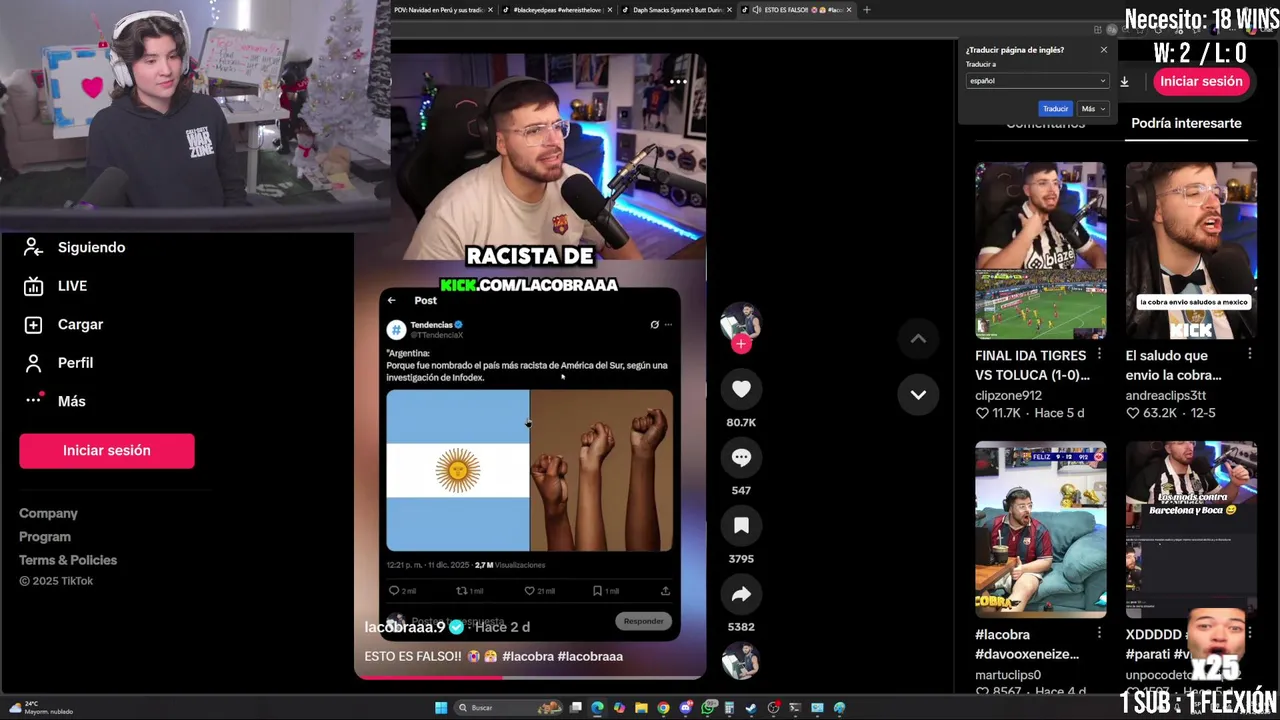
Task: Open Microsoft Edge from taskbar
Action: (x=597, y=708)
